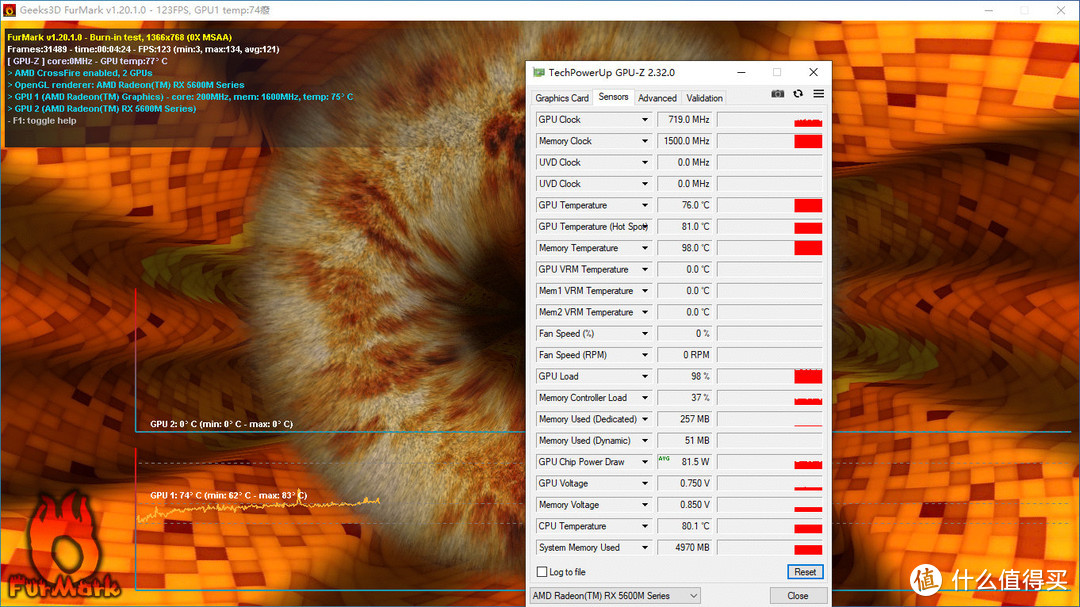The width and height of the screenshot is (1080, 607).
Task: Click the GPU Chip Power Draw 81.5 W value
Action: click(x=685, y=462)
